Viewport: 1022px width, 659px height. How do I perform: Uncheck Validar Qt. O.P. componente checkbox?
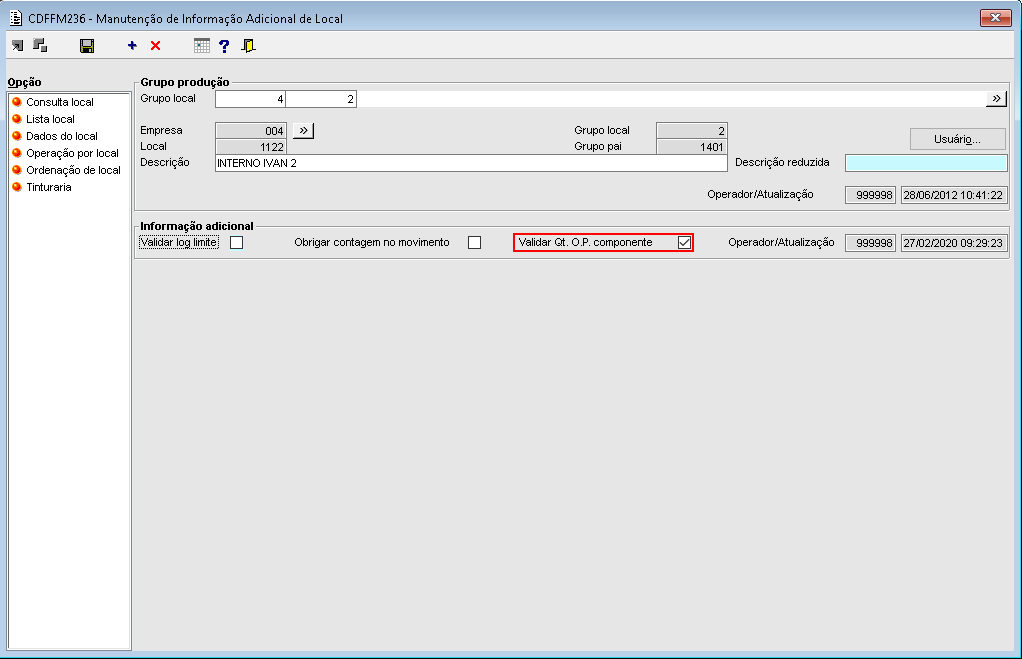click(x=684, y=242)
